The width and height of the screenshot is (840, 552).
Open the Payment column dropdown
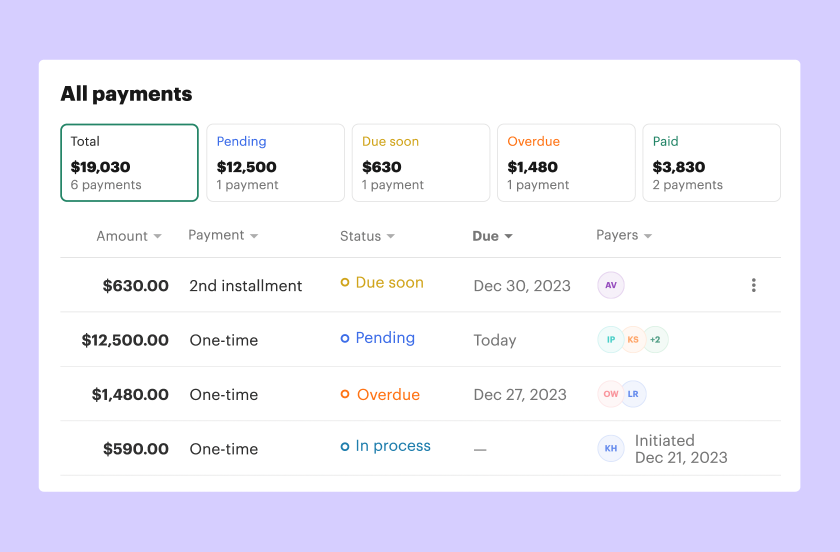[223, 236]
